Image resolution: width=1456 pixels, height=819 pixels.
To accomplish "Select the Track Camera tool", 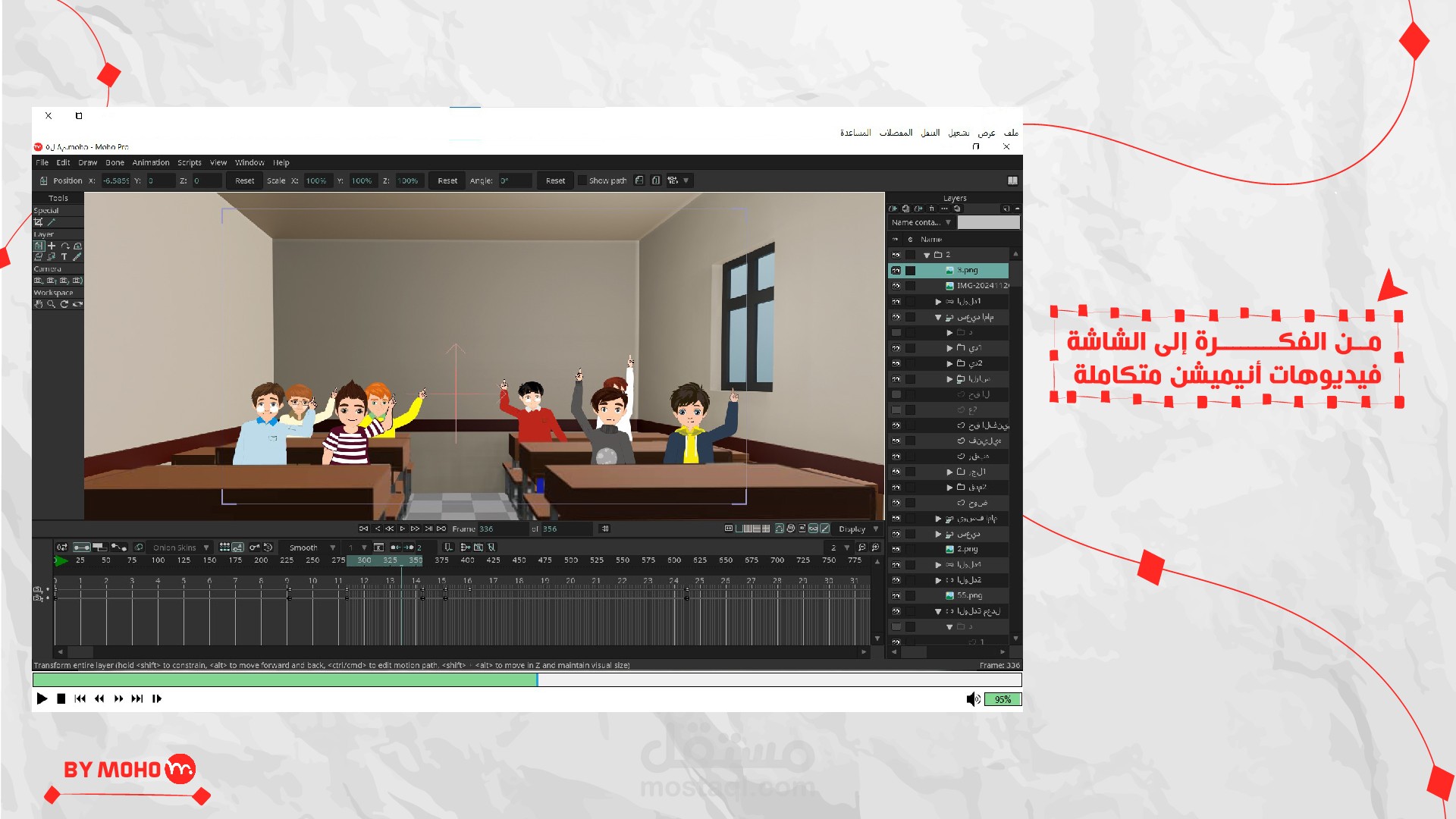I will pos(39,281).
